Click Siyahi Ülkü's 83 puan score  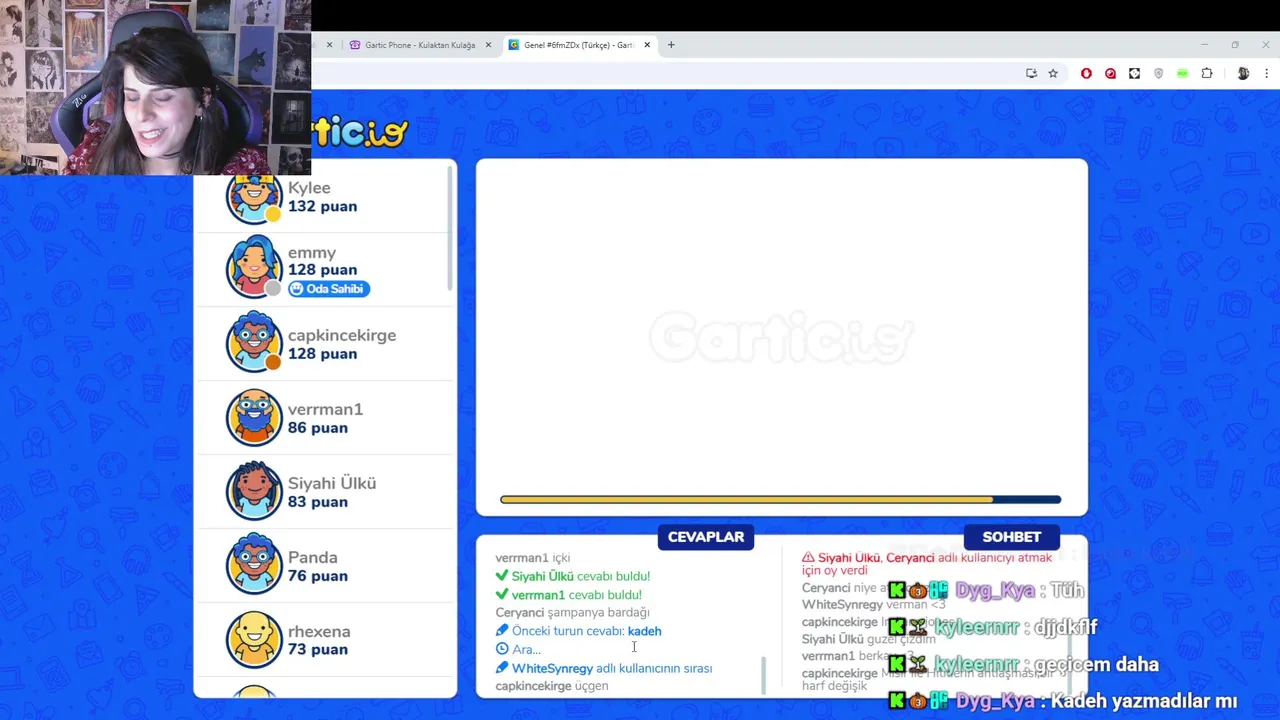click(x=318, y=502)
